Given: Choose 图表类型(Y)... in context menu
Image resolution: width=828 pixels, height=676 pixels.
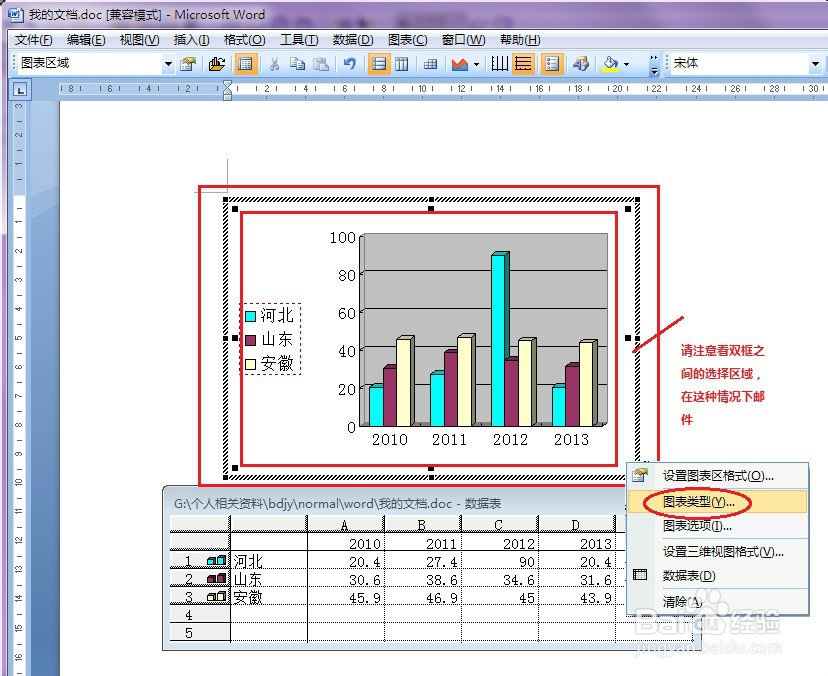Looking at the screenshot, I should point(718,502).
